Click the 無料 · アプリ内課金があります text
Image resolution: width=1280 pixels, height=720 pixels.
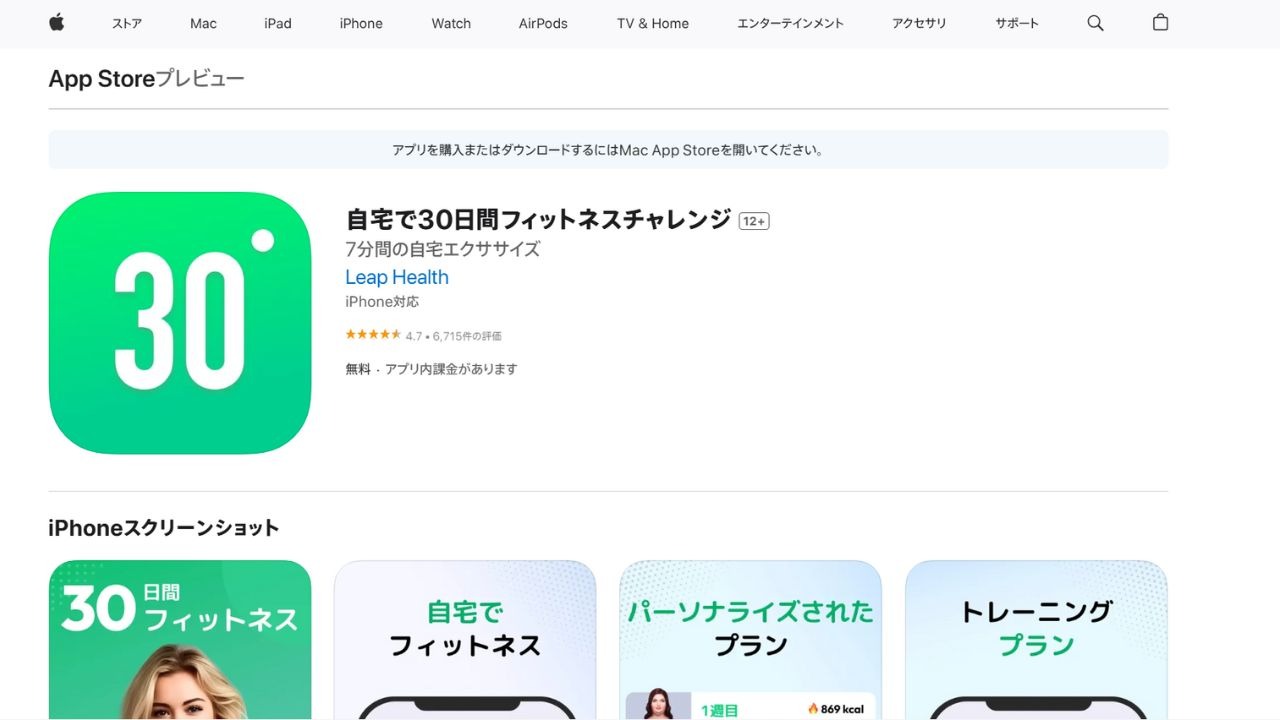[431, 369]
